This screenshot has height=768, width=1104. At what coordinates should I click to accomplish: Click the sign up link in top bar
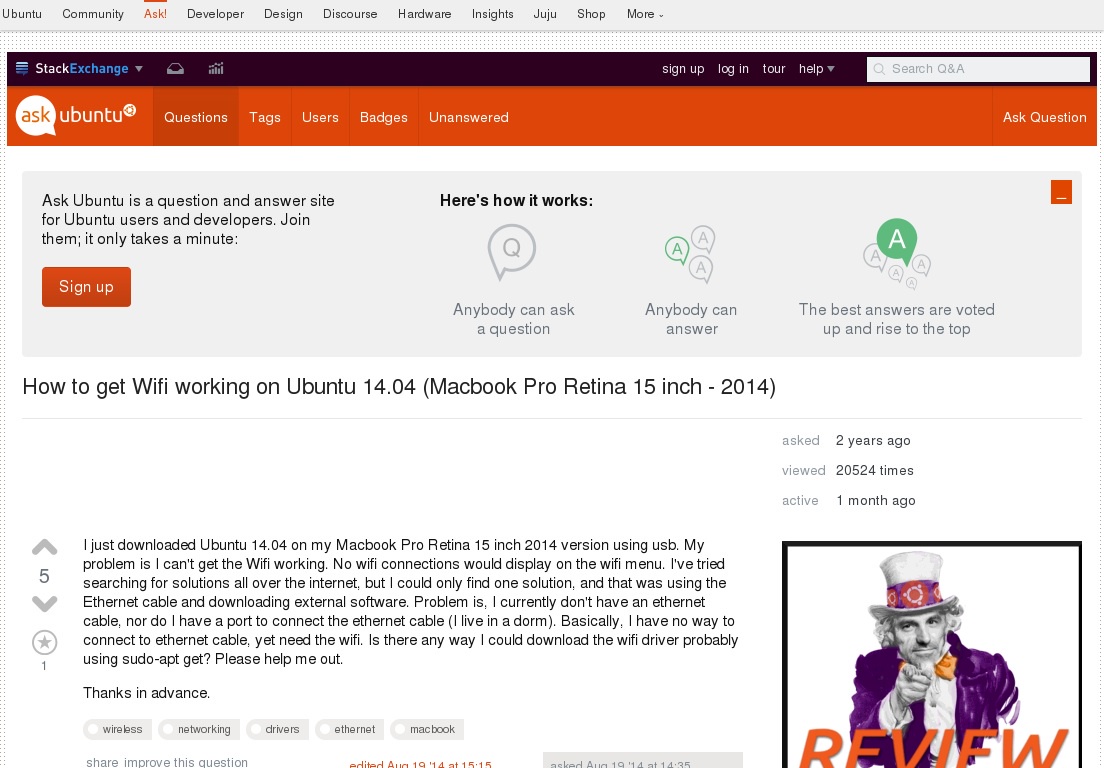point(683,68)
